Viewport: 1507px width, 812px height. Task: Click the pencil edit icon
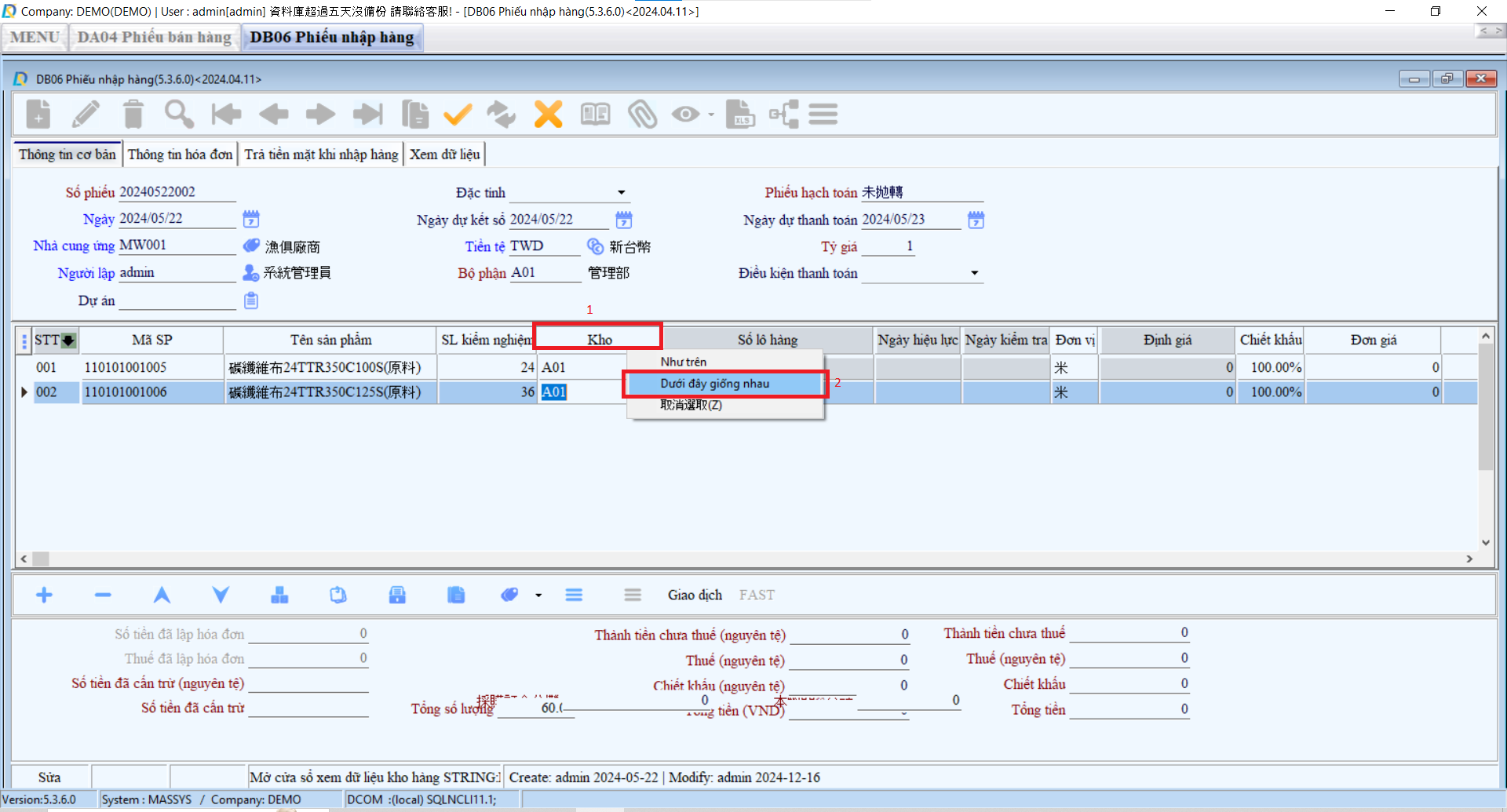point(86,115)
